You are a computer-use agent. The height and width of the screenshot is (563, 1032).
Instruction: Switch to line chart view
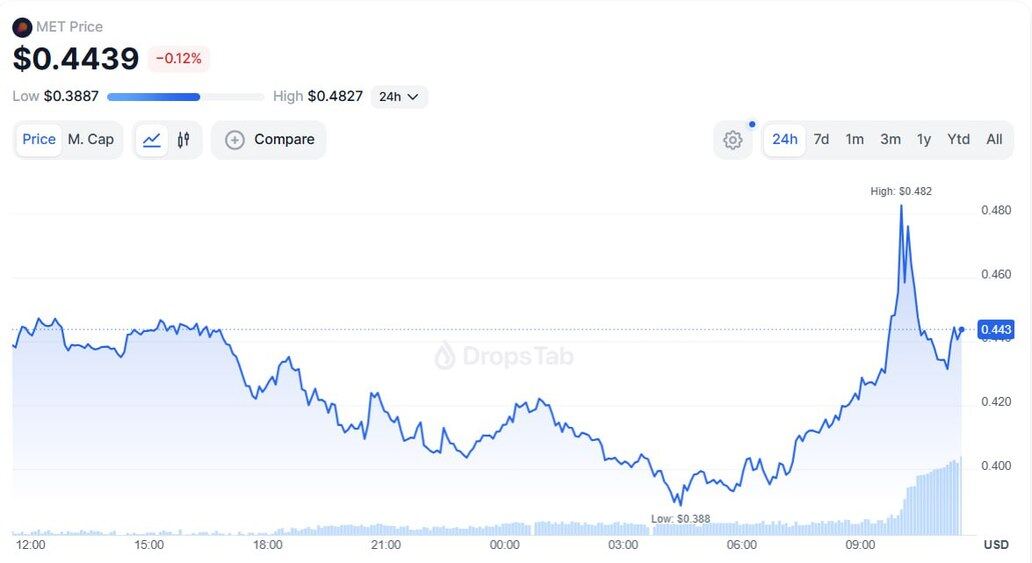(x=152, y=140)
